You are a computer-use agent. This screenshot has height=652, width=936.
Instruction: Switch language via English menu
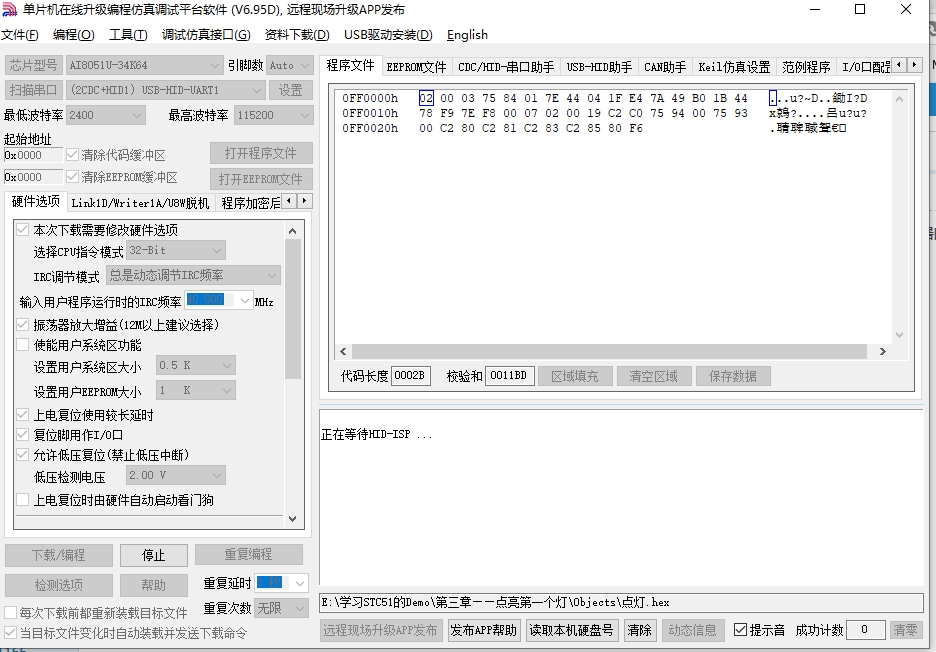point(467,35)
